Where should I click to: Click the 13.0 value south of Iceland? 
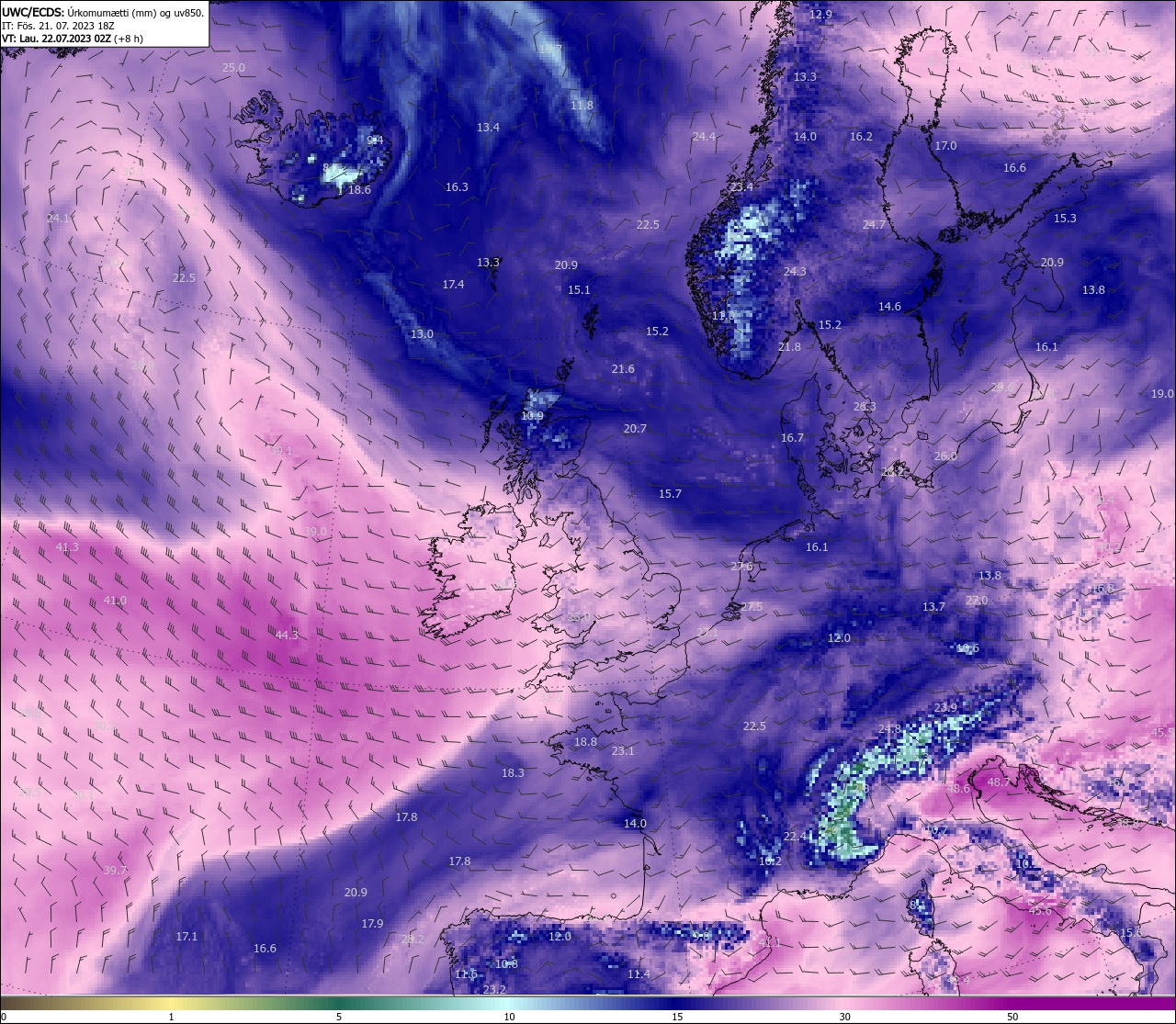tap(422, 333)
